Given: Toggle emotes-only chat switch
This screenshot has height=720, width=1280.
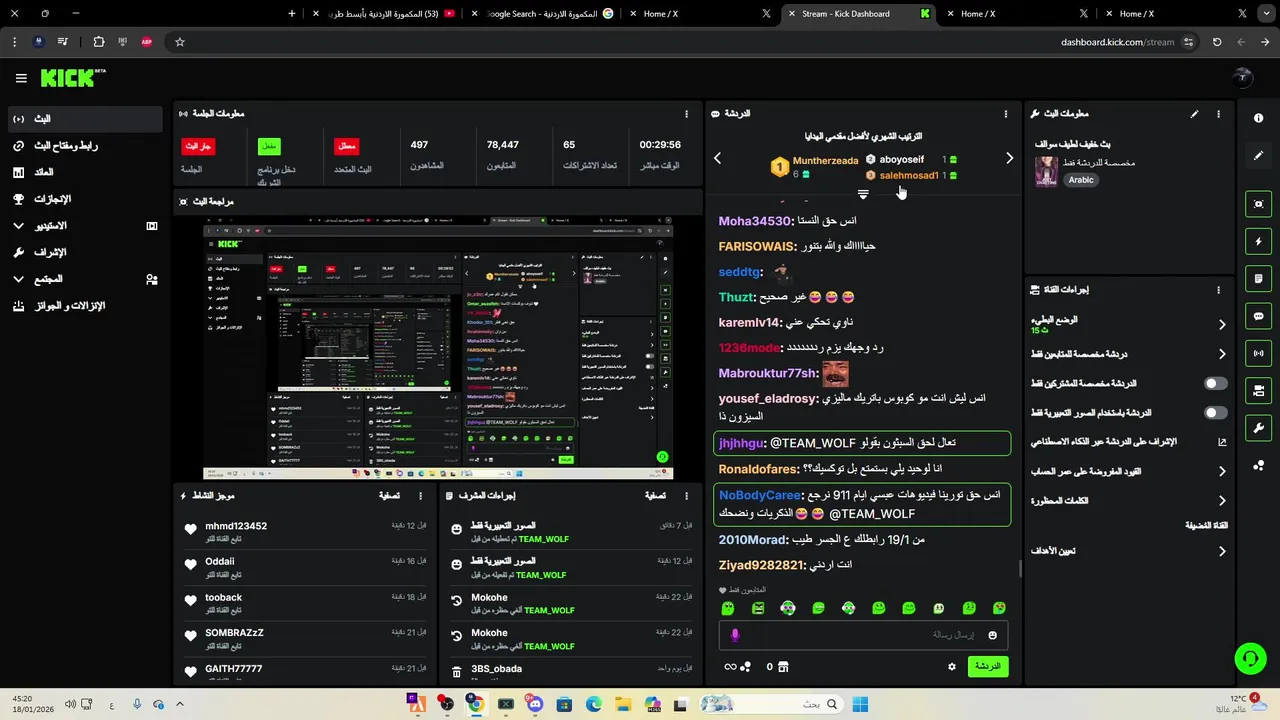Looking at the screenshot, I should 1216,412.
